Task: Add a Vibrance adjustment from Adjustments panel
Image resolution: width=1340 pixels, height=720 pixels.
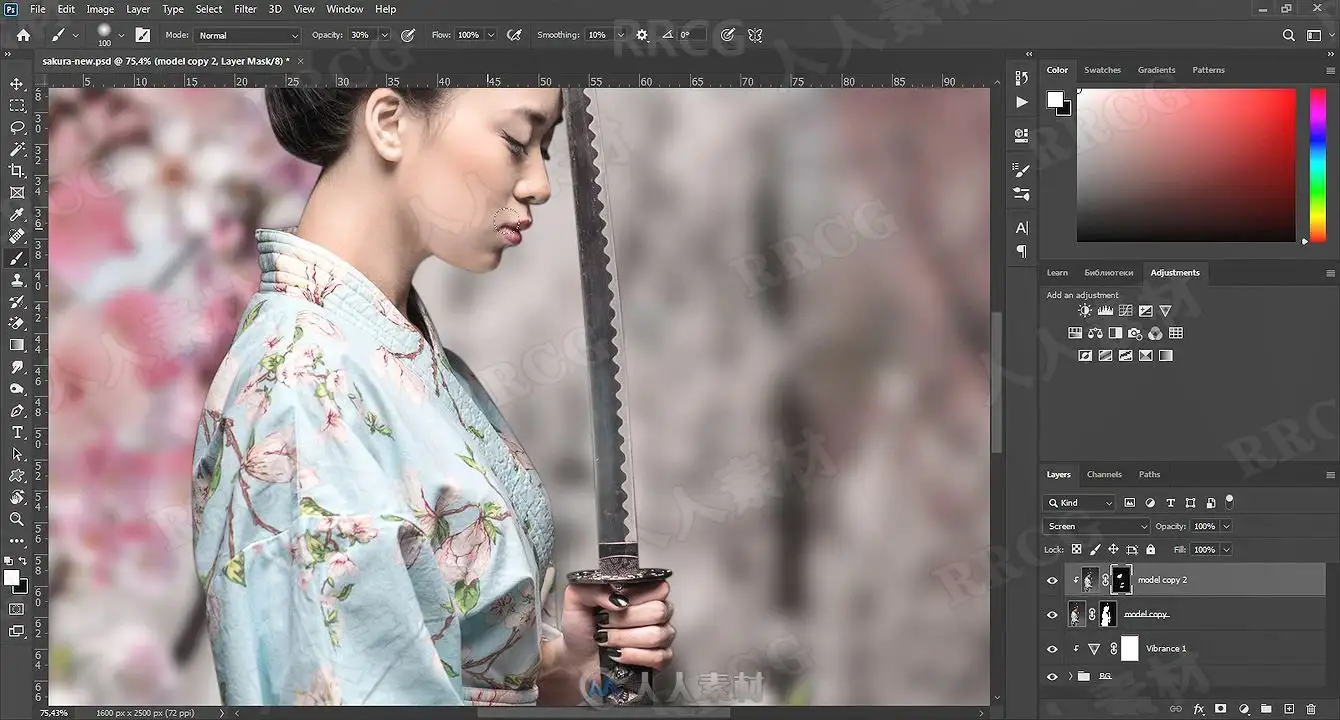Action: tap(1165, 311)
